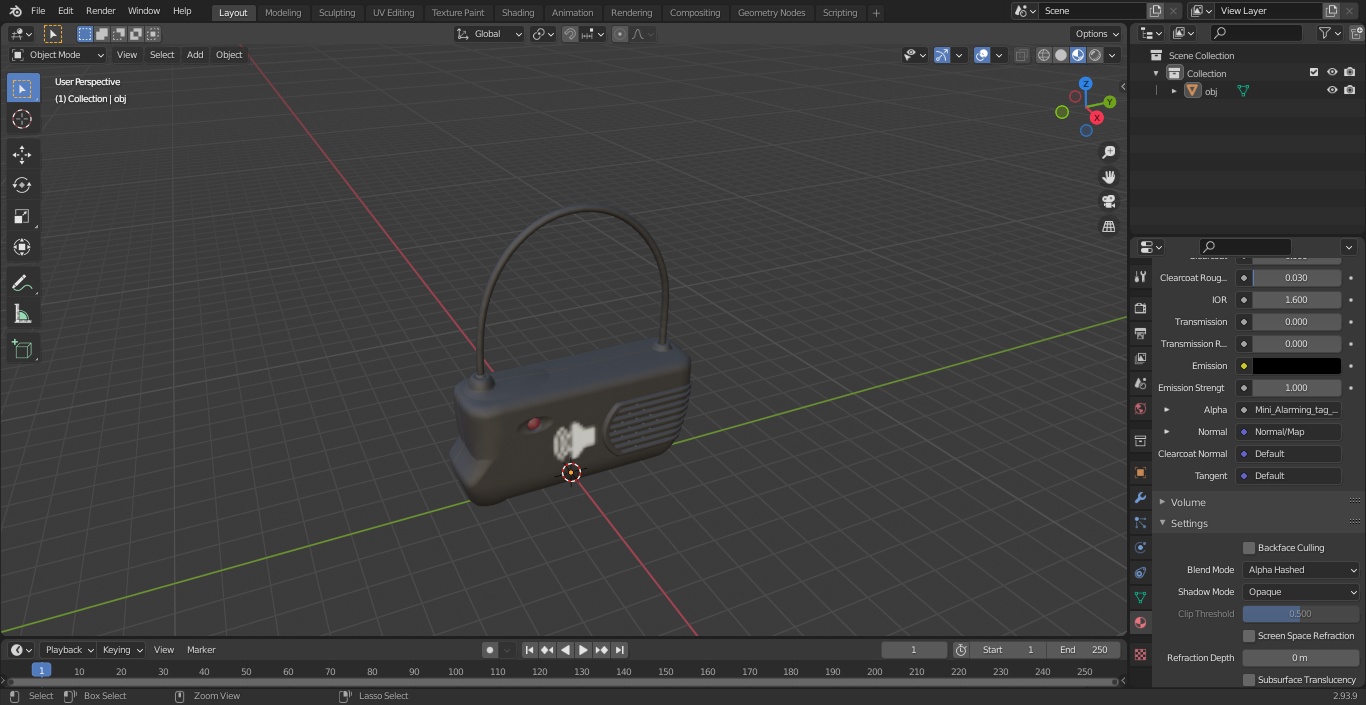Open the Render properties tab
1366x705 pixels.
click(x=1140, y=308)
